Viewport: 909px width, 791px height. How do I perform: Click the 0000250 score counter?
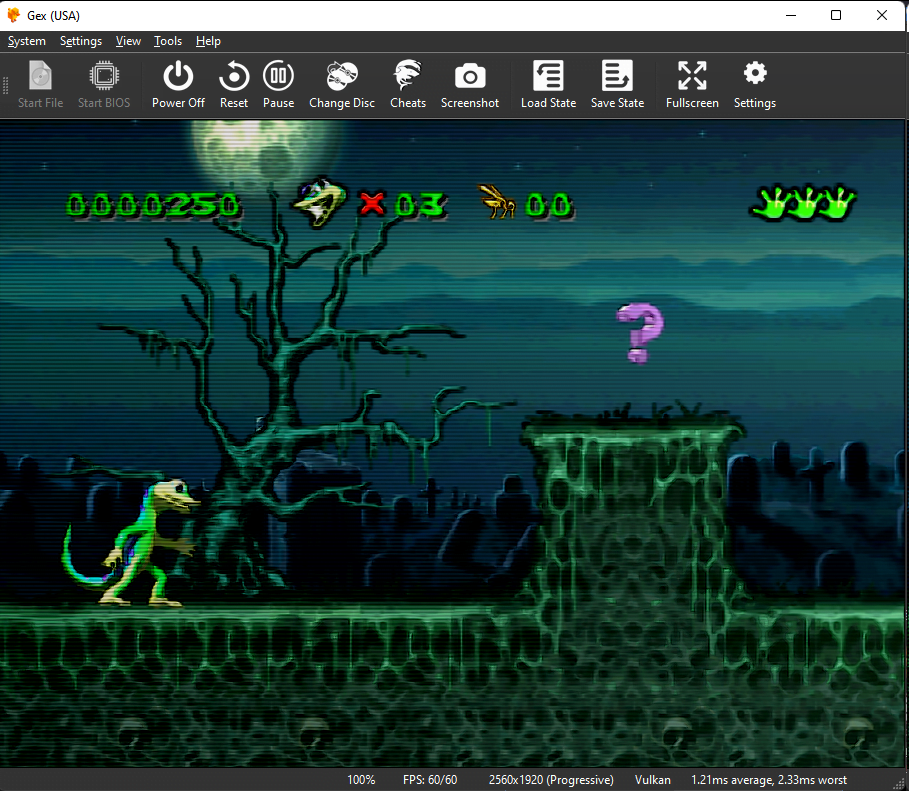click(154, 205)
